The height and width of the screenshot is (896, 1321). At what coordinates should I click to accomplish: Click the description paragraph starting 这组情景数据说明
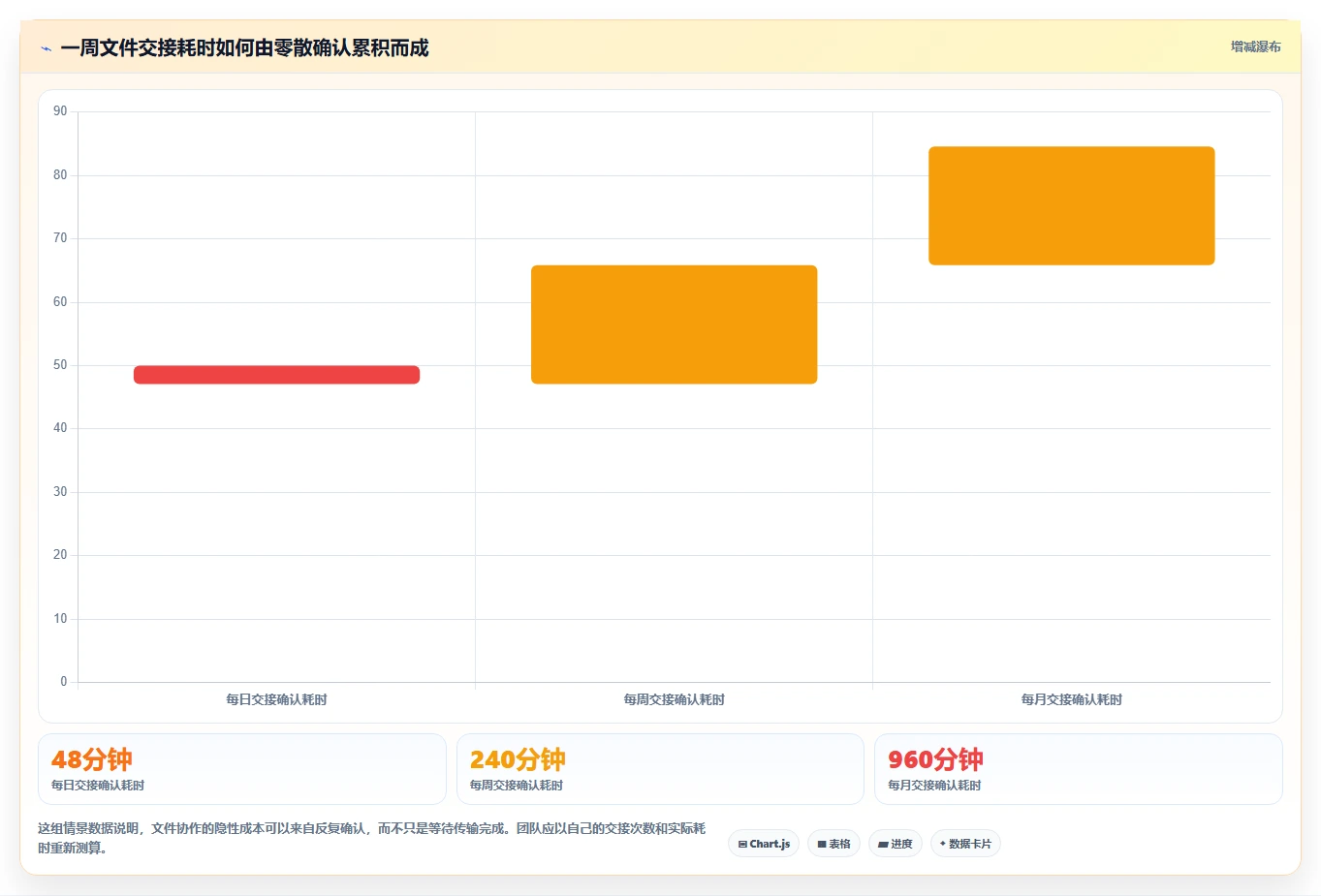pyautogui.click(x=372, y=838)
